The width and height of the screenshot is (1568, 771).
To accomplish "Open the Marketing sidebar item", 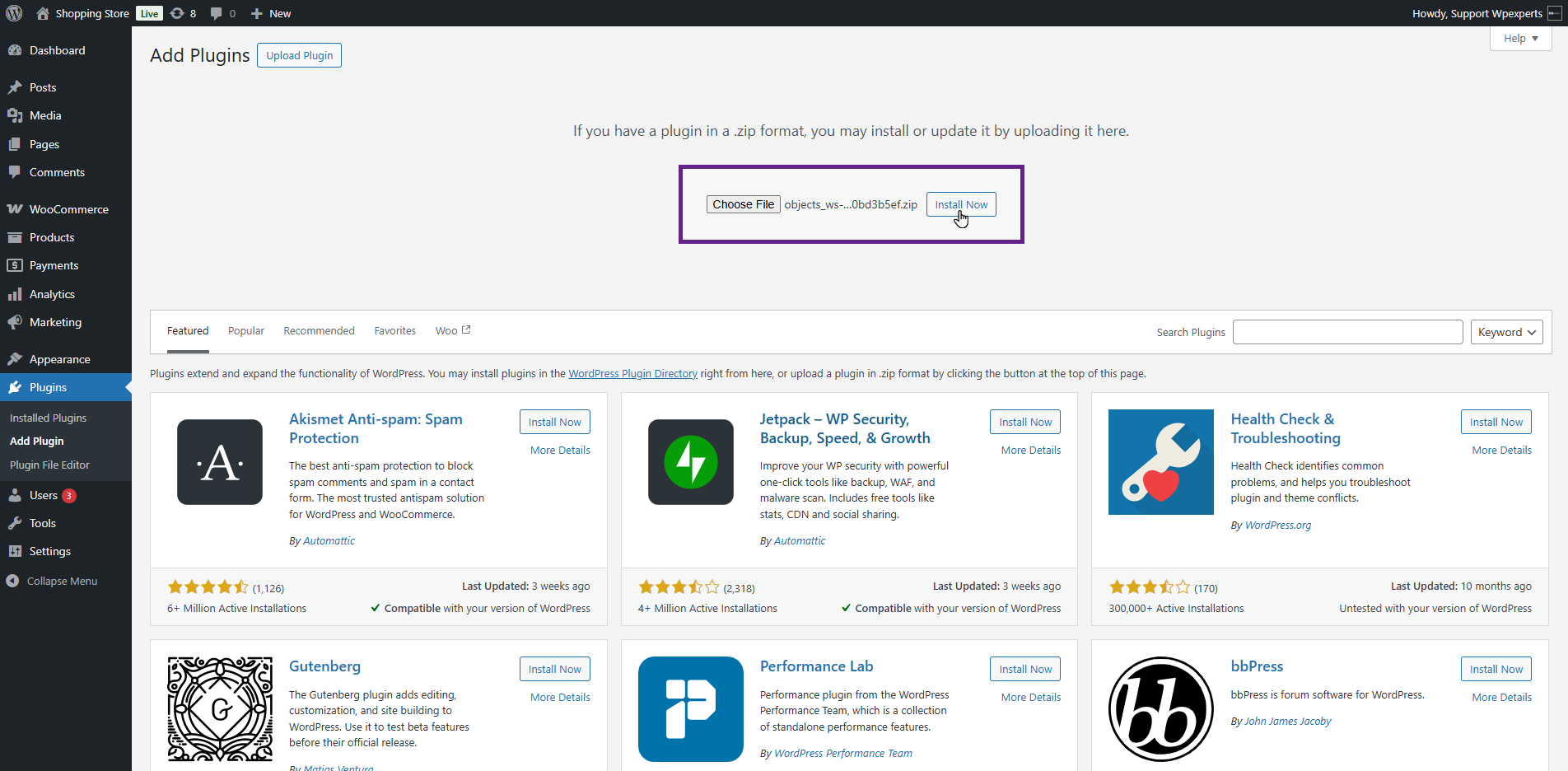I will tap(55, 322).
